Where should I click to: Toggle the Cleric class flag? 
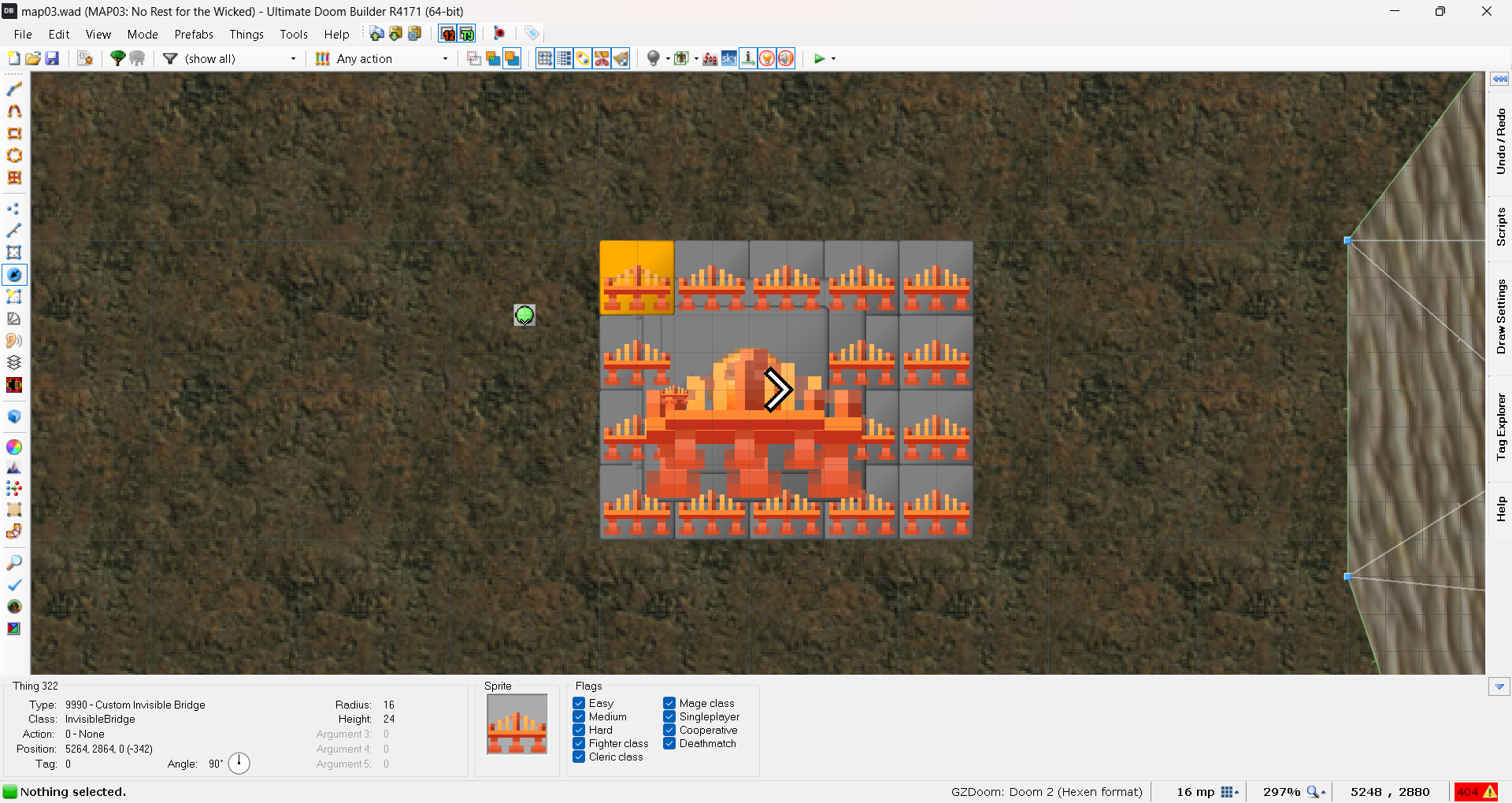(579, 757)
